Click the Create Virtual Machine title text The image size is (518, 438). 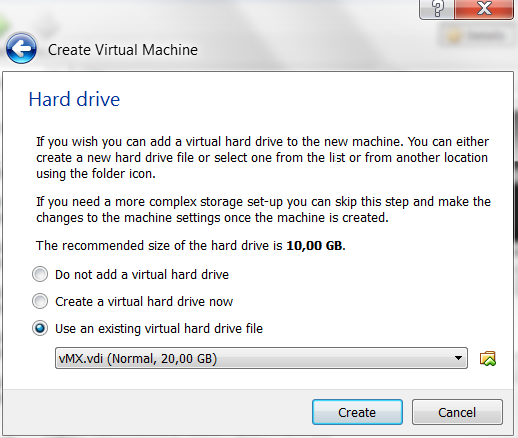tap(123, 50)
